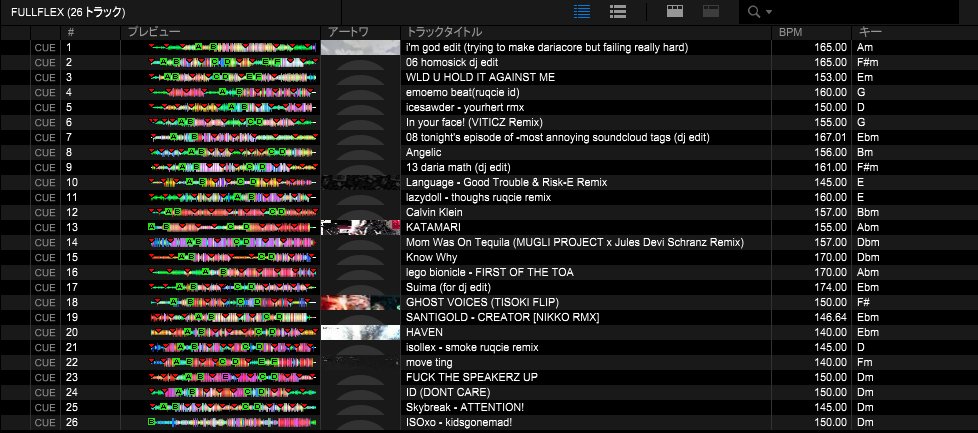This screenshot has height=433, width=978.
Task: Select track "In your face! (VITICZ Remix)"
Action: tap(474, 122)
